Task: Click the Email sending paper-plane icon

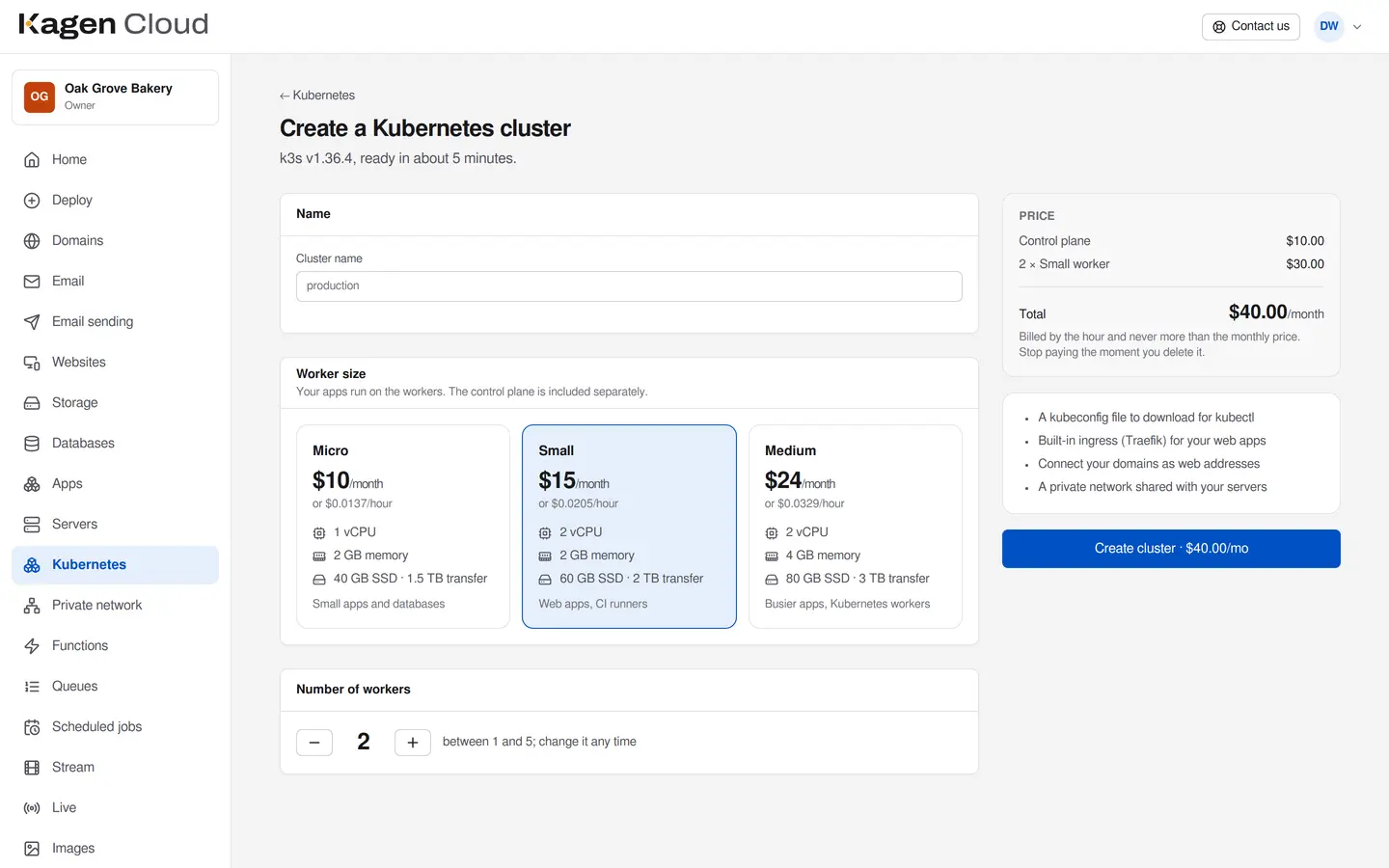Action: click(32, 322)
